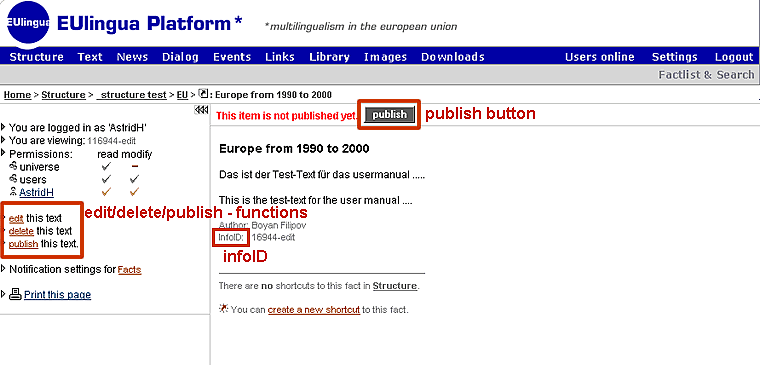Click the users group icon

(13, 179)
